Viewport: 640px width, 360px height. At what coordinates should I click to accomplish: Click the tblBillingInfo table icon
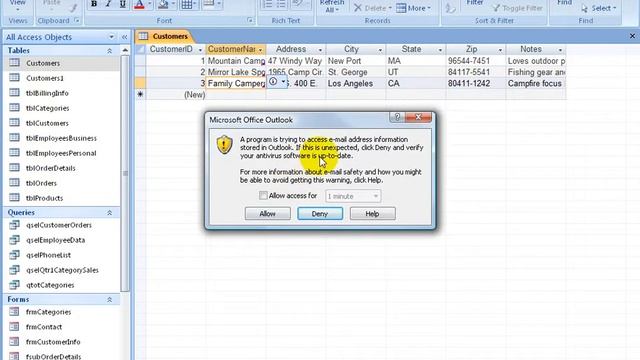pos(14,93)
